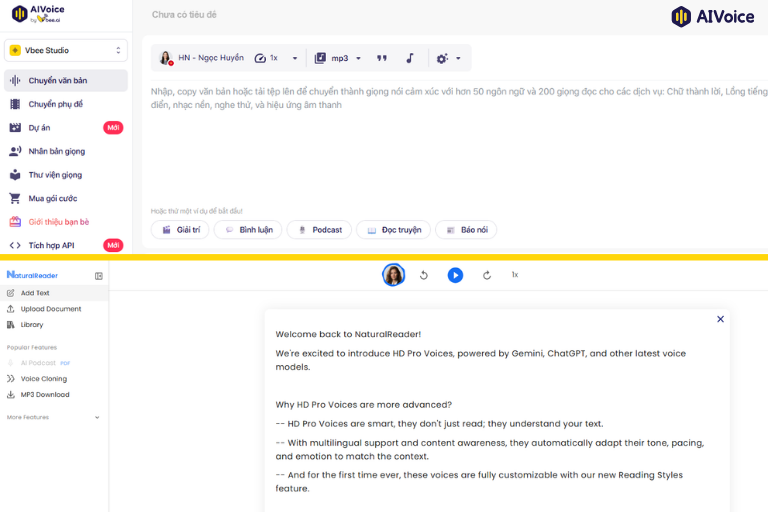Viewport: 768px width, 512px height.
Task: Change NaturalReader playback speed 1x
Action: coord(515,275)
